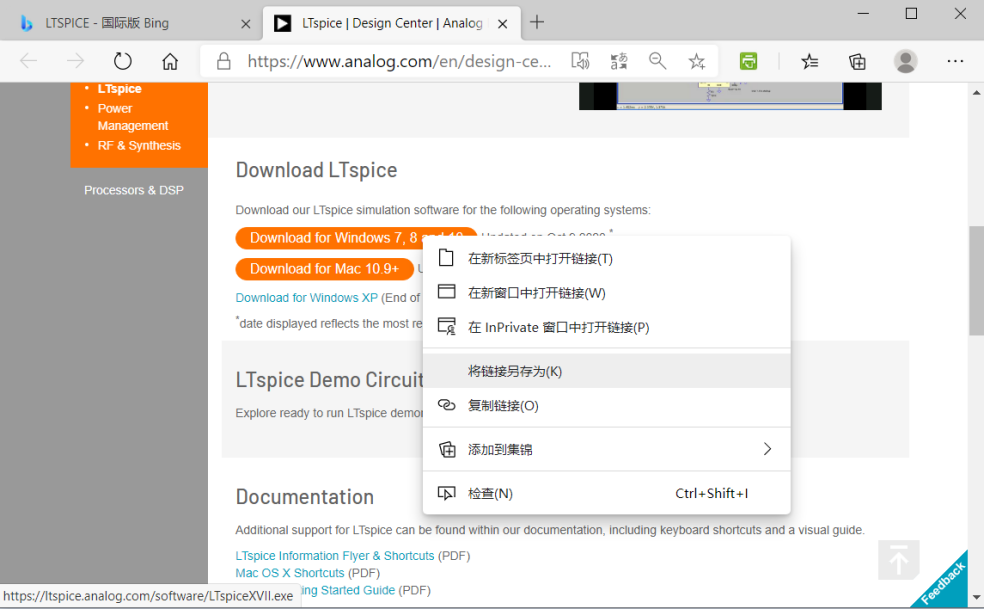Click the LTspice Demo Circuit heading
This screenshot has height=609, width=985.
[x=330, y=380]
